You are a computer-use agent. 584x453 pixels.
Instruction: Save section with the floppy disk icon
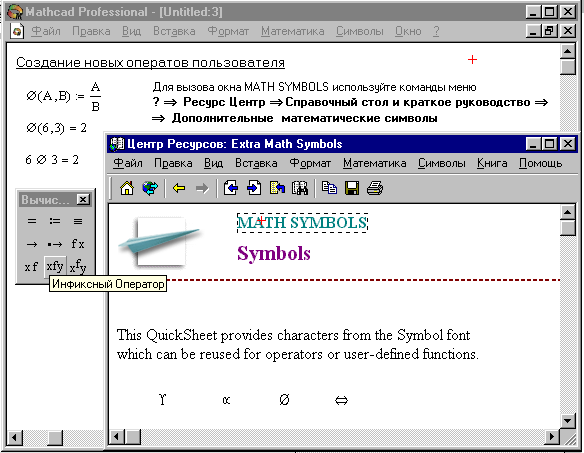(352, 188)
